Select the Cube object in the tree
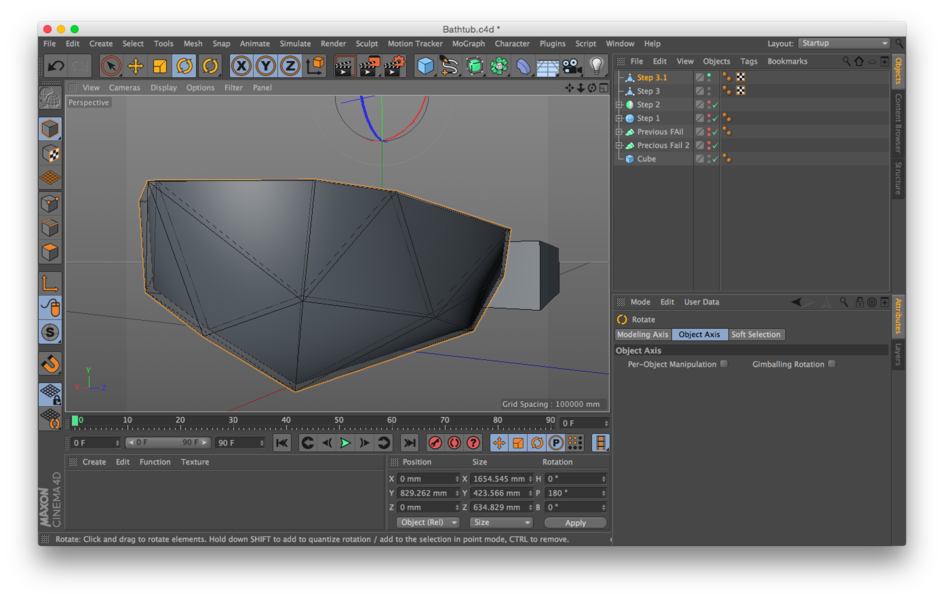Image resolution: width=944 pixels, height=600 pixels. pyautogui.click(x=646, y=159)
